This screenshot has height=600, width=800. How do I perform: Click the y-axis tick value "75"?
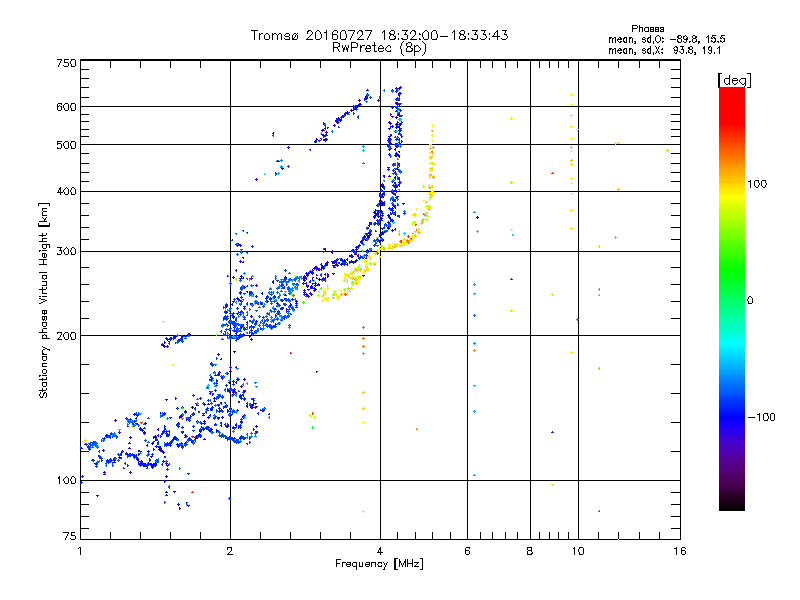click(x=70, y=536)
